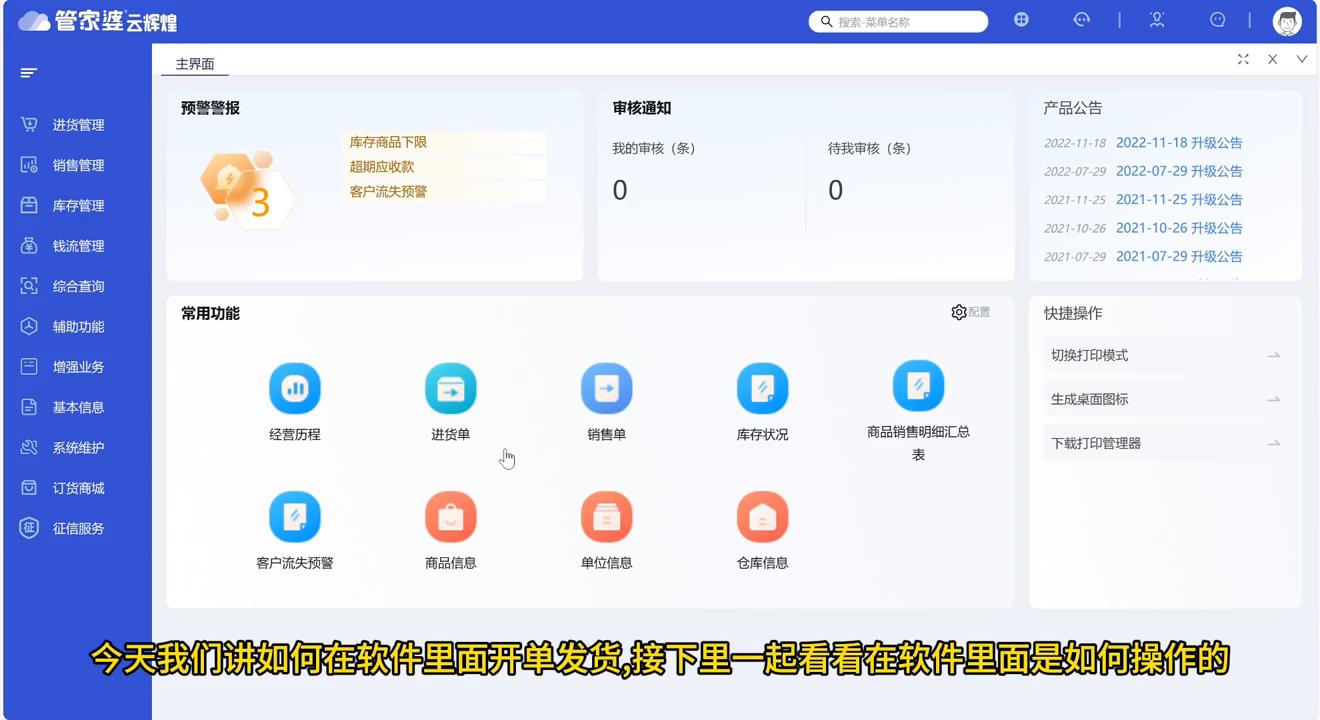The image size is (1320, 720).
Task: Select the 主界面 tab
Action: point(196,63)
